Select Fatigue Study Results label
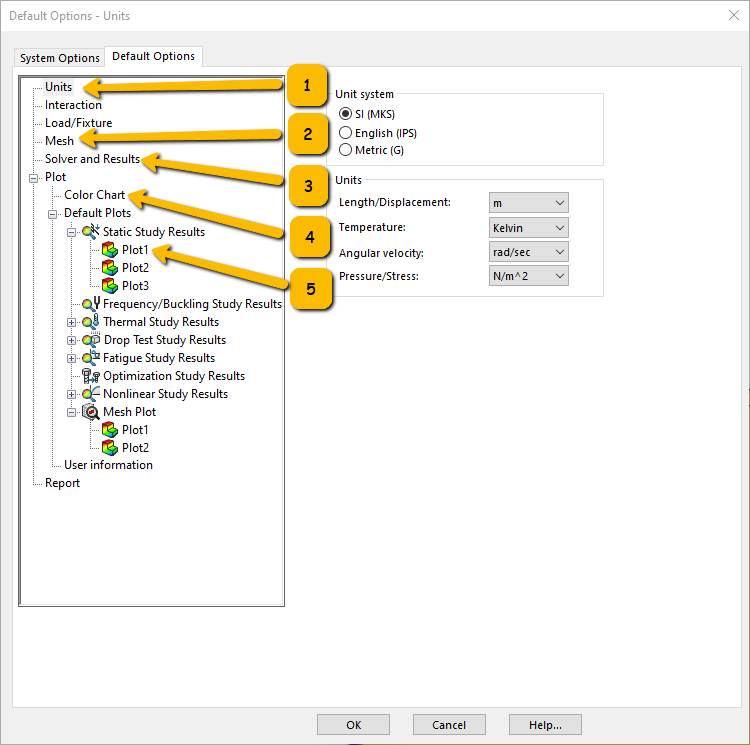 [x=159, y=358]
